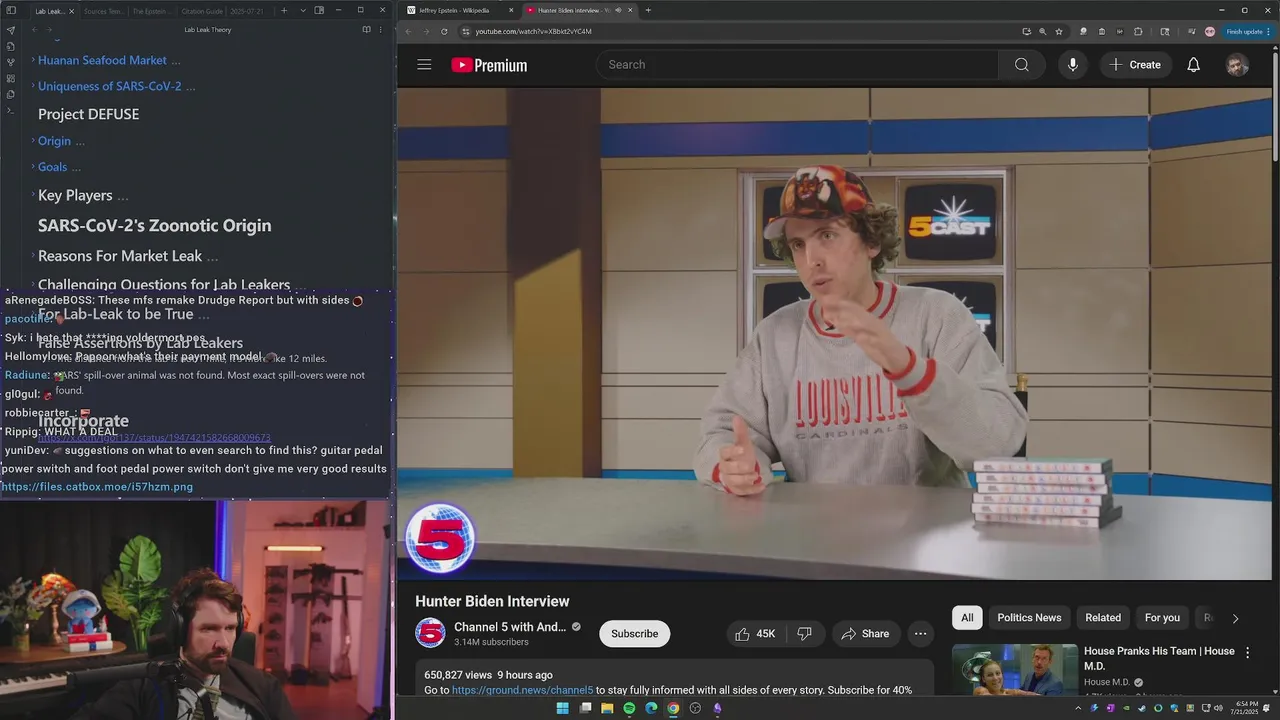
Task: Open Obsidian note more options menu
Action: click(380, 30)
